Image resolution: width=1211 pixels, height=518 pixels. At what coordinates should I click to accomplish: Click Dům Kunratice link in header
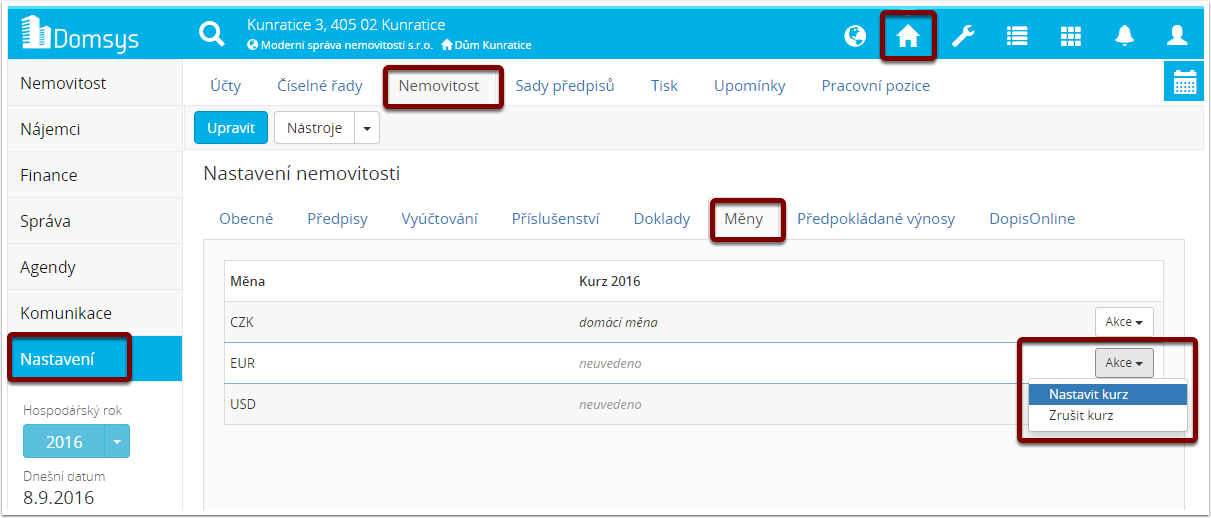coord(487,45)
